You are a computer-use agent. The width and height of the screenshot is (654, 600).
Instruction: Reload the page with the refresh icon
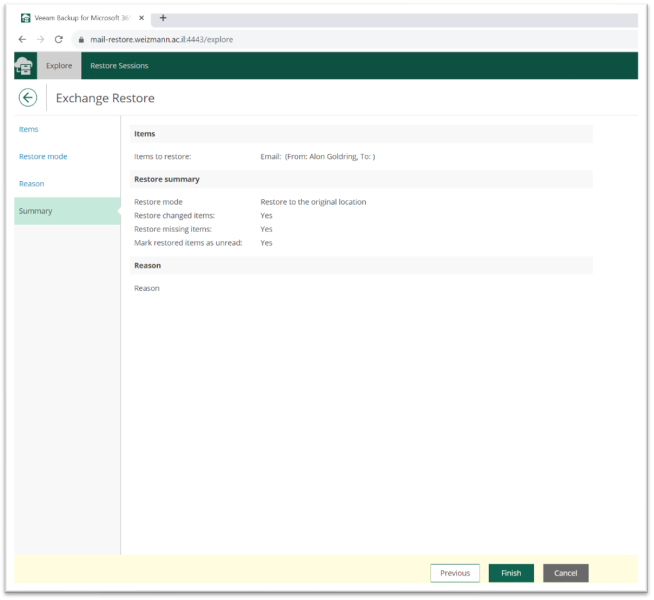(59, 39)
